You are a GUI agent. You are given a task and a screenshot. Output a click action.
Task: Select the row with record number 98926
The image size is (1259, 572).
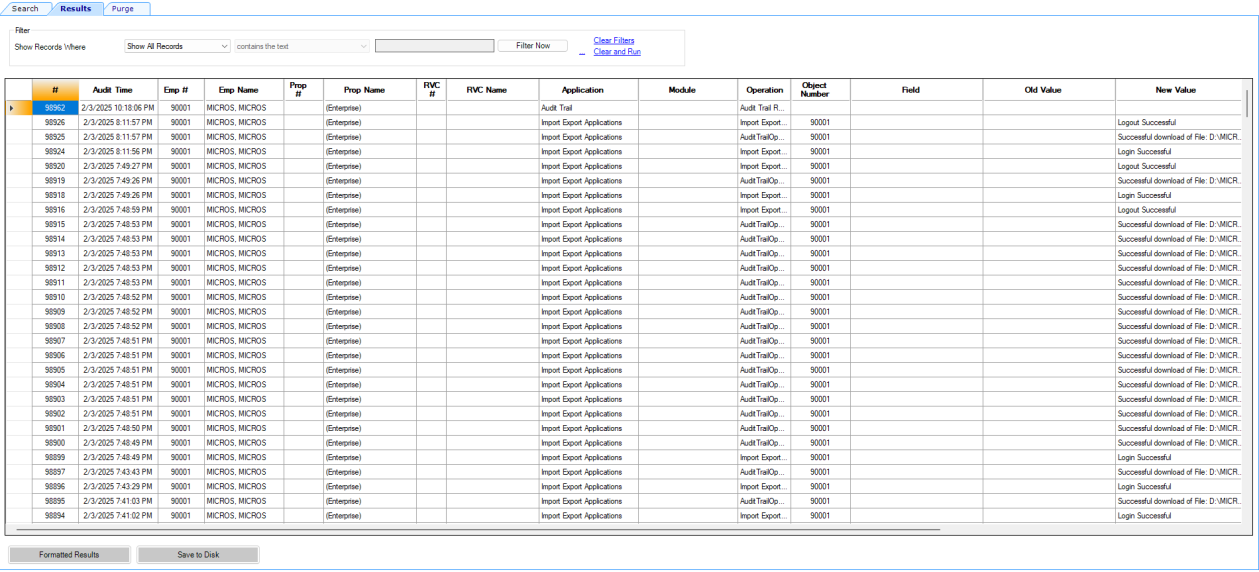pos(55,122)
